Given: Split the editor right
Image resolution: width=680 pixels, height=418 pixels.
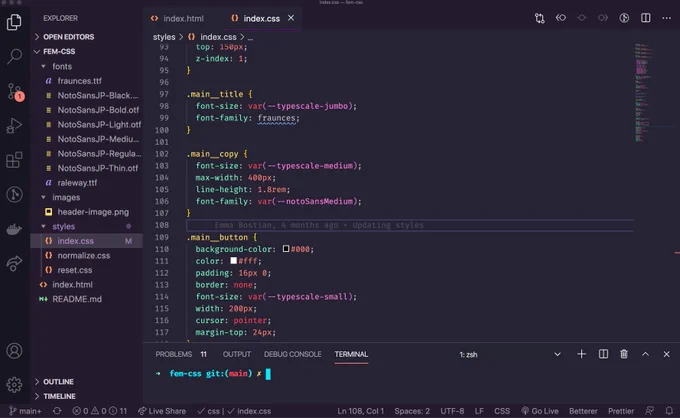Looking at the screenshot, I should click(646, 18).
